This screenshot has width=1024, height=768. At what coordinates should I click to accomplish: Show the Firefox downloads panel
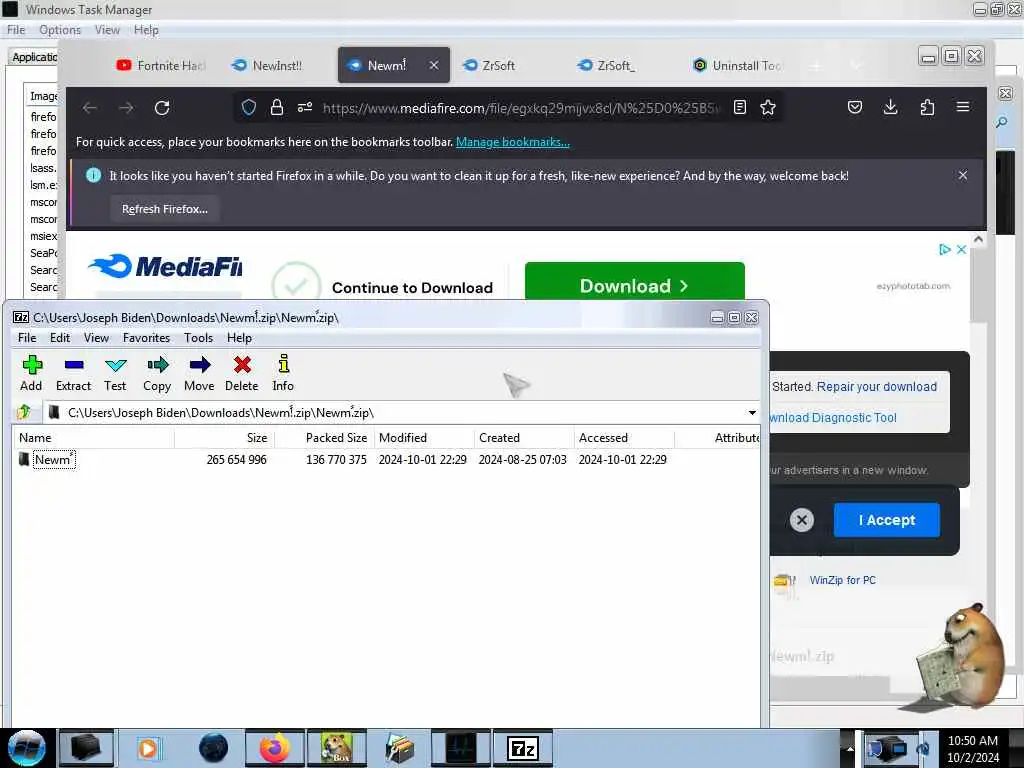point(890,107)
